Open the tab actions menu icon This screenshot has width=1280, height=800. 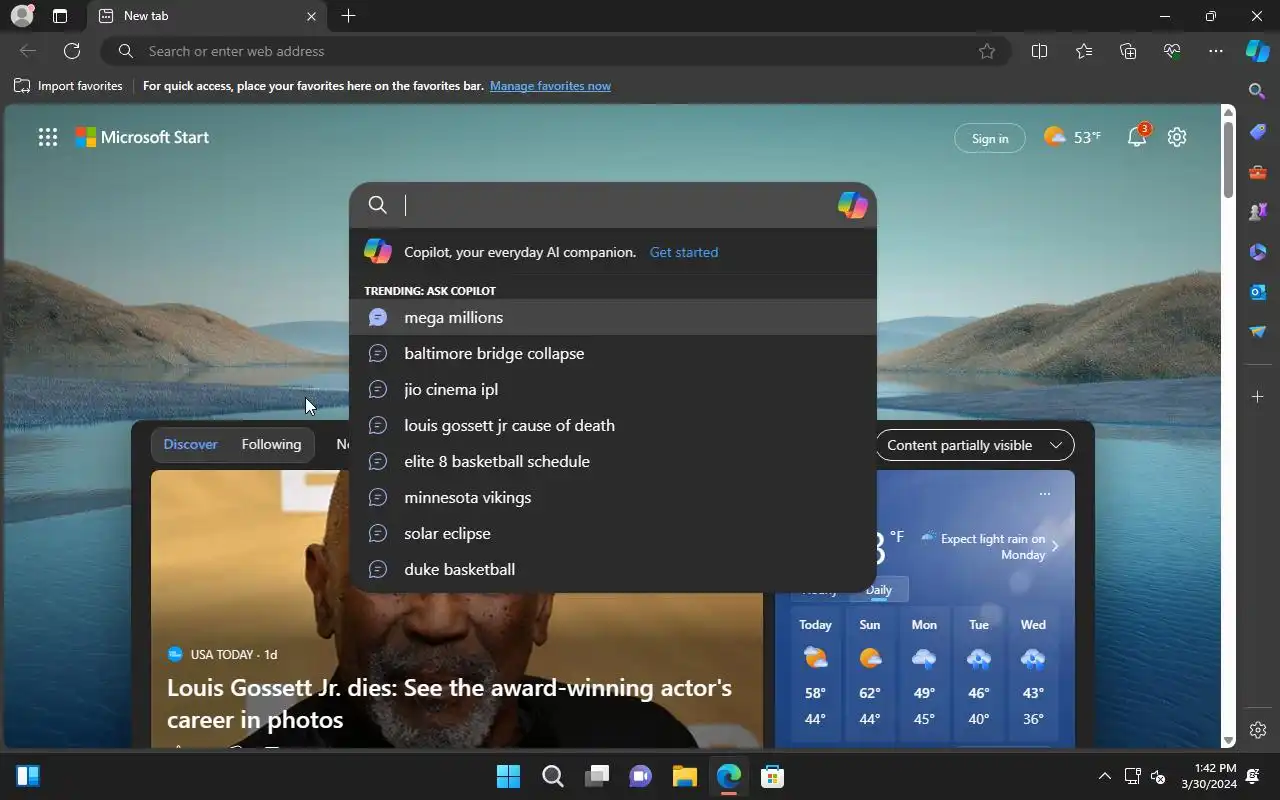click(x=60, y=16)
